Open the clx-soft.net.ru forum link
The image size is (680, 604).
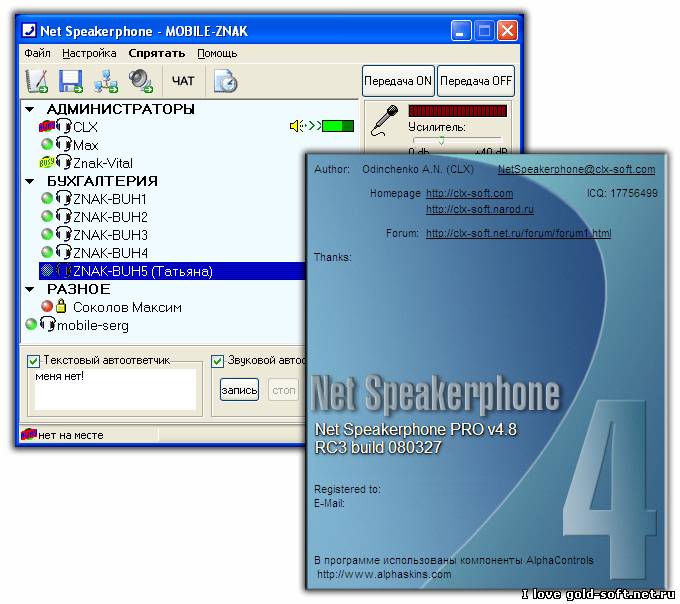point(518,233)
